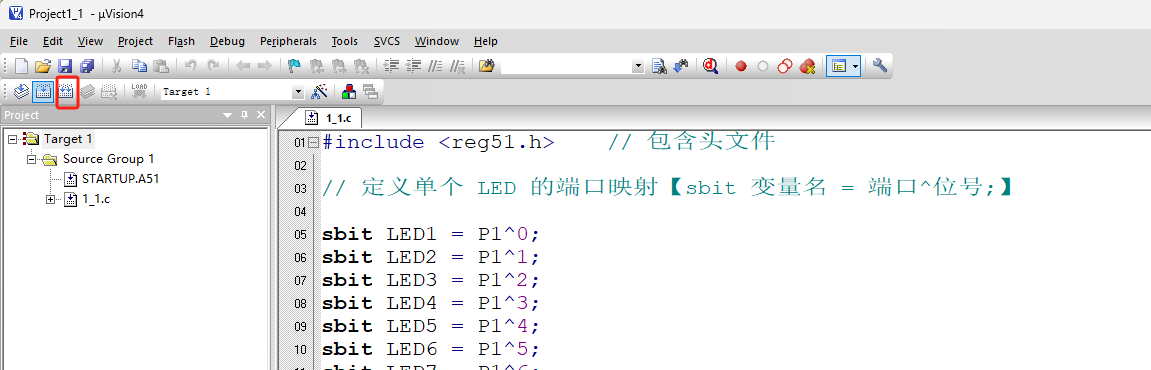
Task: Click the Open file folder icon
Action: [x=43, y=66]
